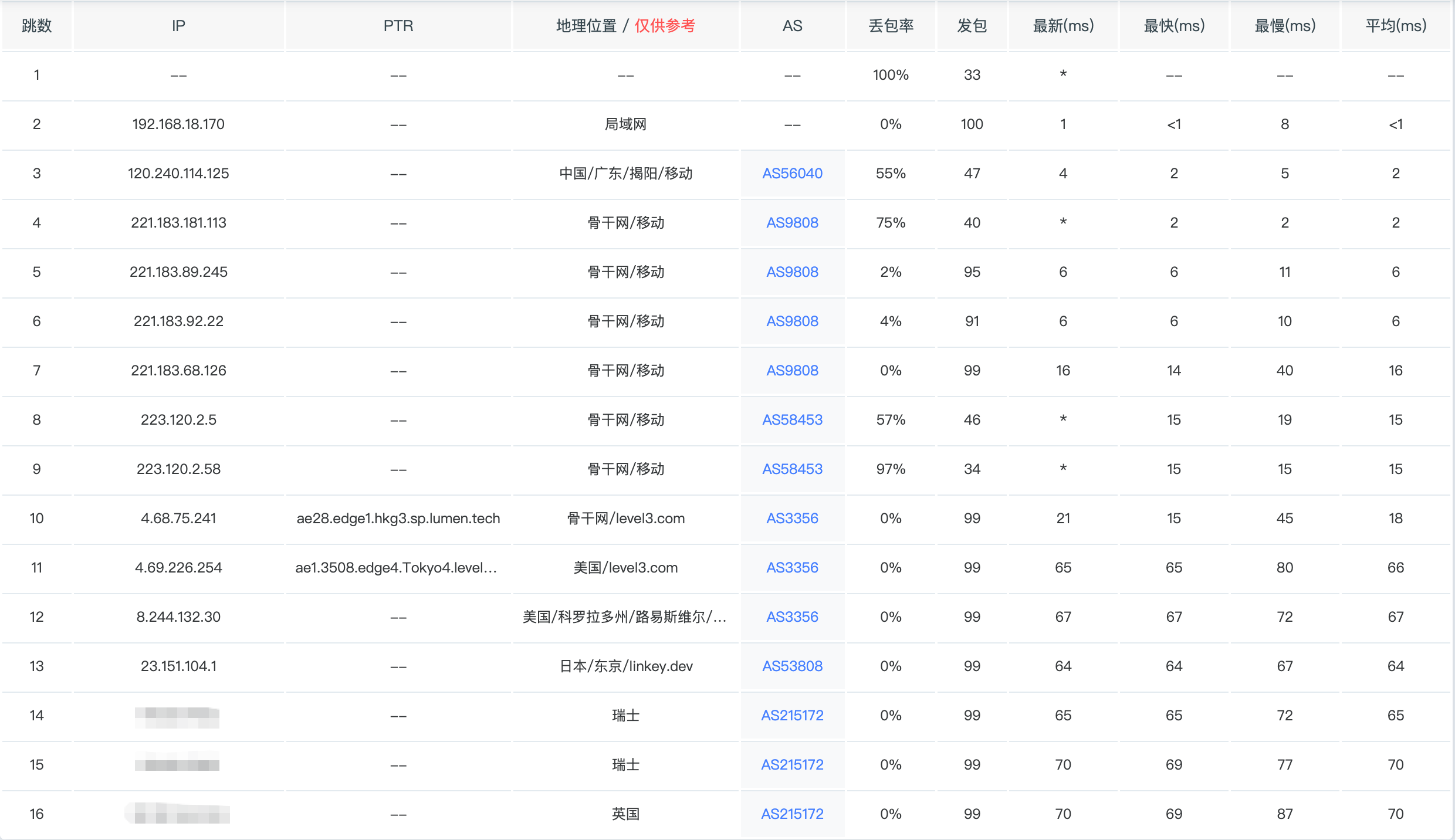1455x840 pixels.
Task: Click the 100% packet loss cell
Action: [x=891, y=74]
